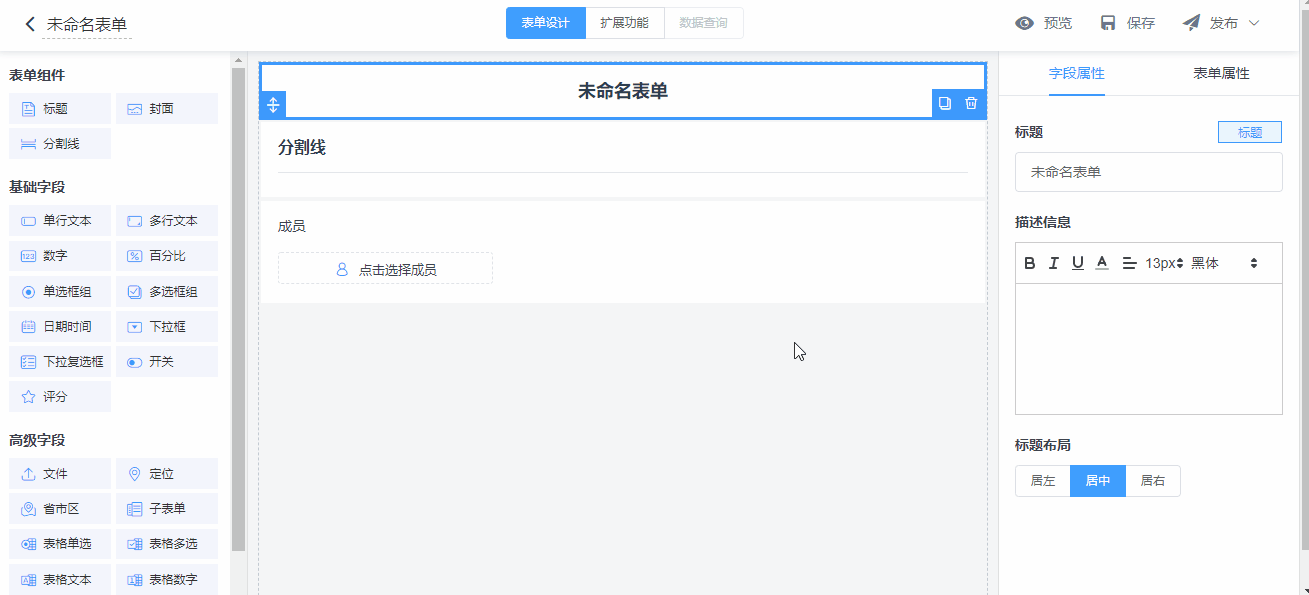Toggle underline formatting in description editor
The image size is (1309, 595).
(x=1077, y=263)
